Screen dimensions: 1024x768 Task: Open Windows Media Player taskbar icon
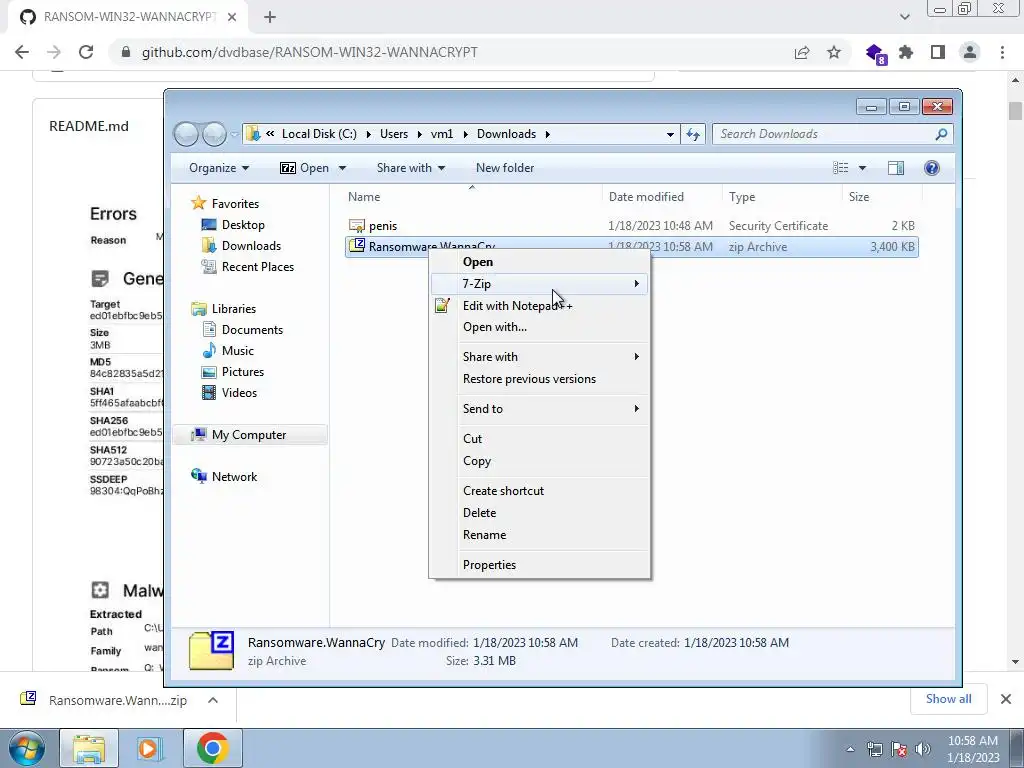coord(150,748)
